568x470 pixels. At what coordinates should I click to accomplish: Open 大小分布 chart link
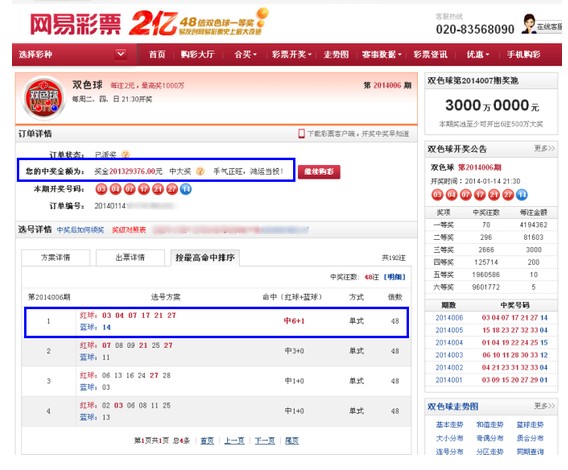pyautogui.click(x=450, y=438)
